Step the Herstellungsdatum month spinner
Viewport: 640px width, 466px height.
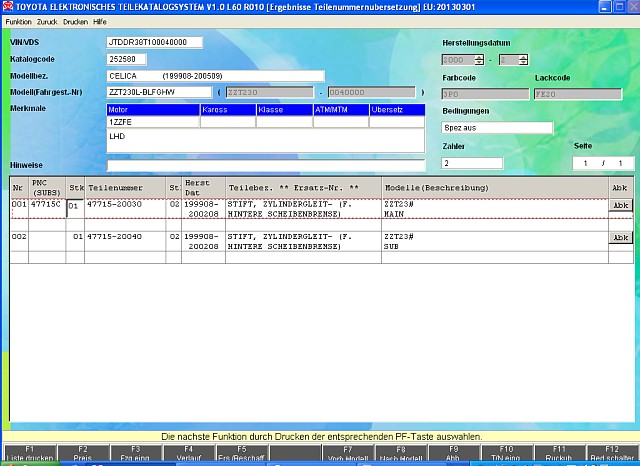coord(523,60)
